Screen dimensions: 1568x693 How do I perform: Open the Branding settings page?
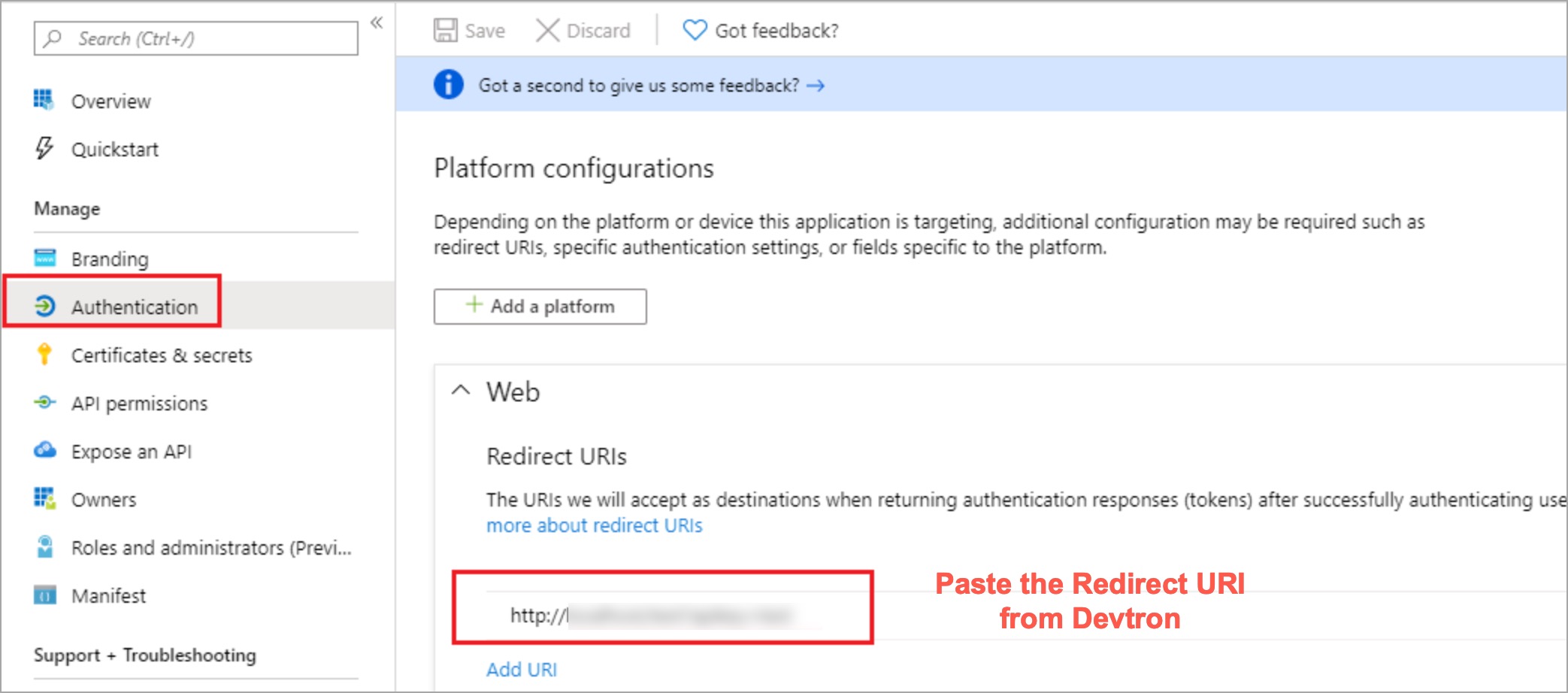(x=109, y=258)
